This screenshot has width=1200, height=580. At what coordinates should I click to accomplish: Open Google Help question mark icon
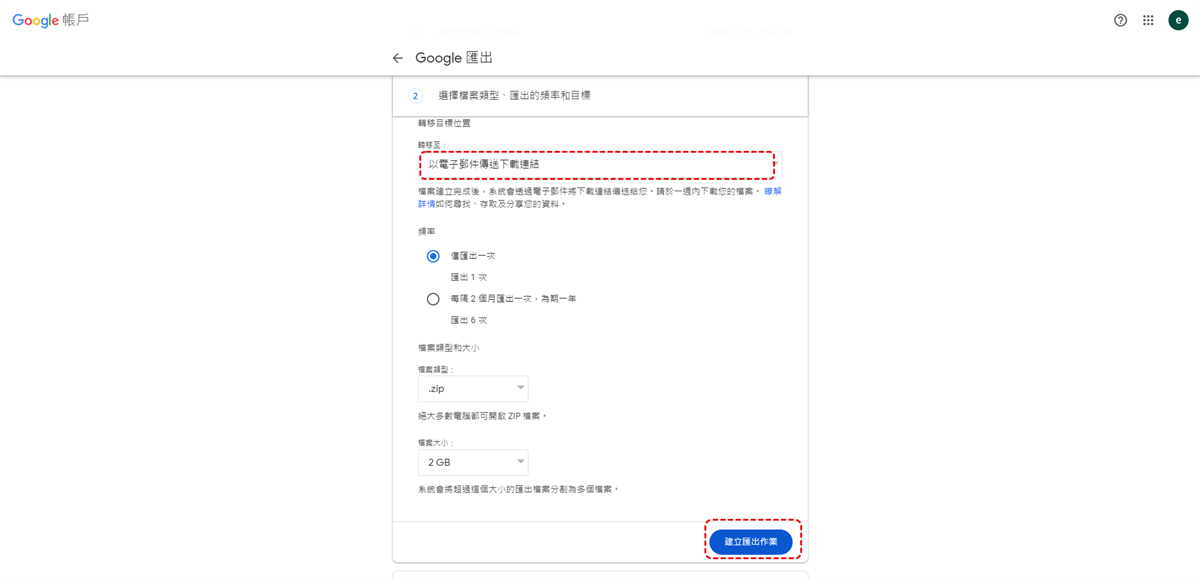click(x=1120, y=20)
